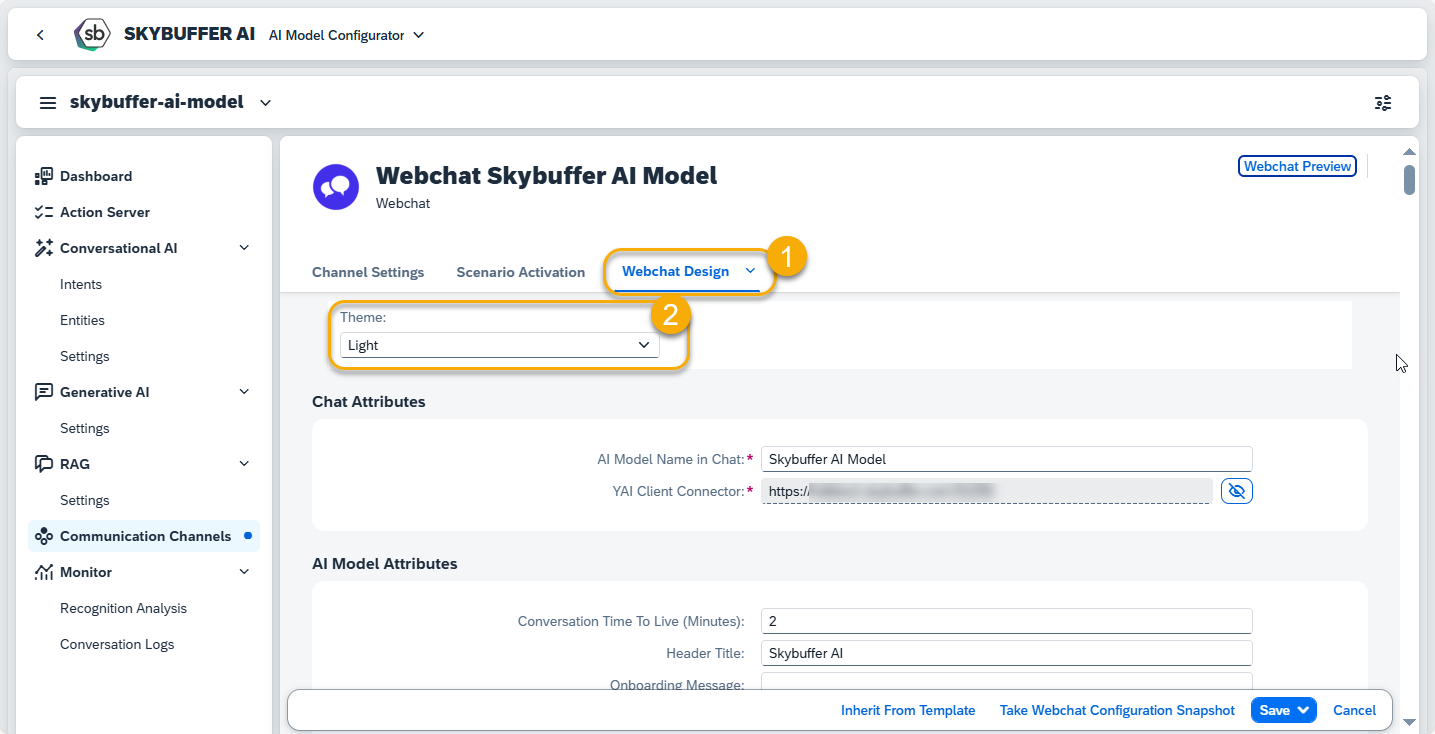Open the Theme dropdown set to Light
The height and width of the screenshot is (734, 1435).
tap(499, 345)
